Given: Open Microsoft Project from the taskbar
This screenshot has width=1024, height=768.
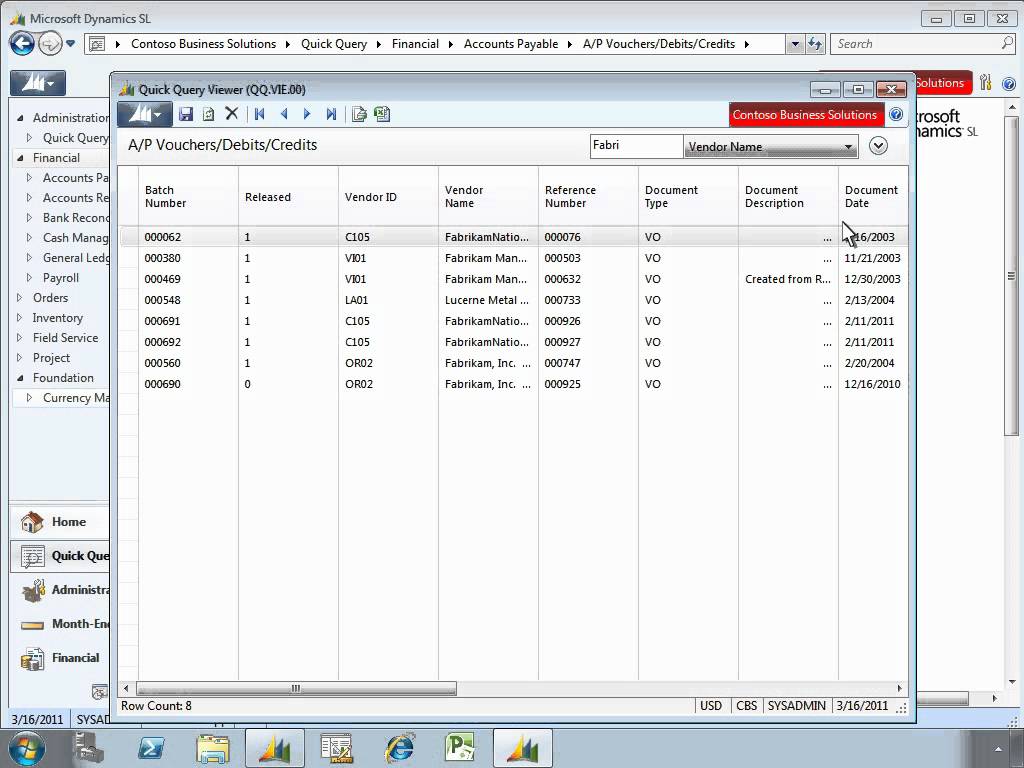Looking at the screenshot, I should pyautogui.click(x=460, y=748).
